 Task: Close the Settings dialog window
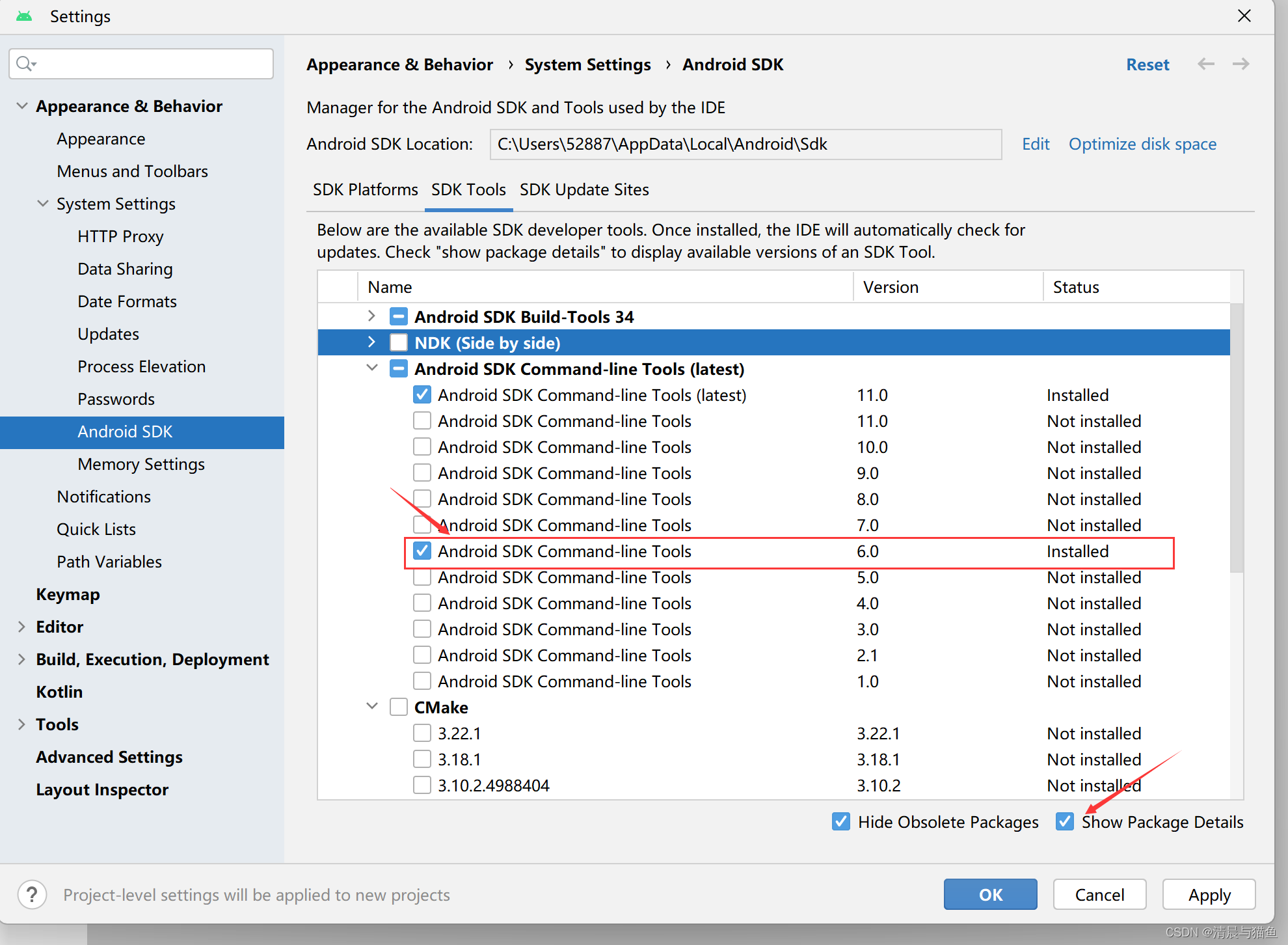point(1244,16)
